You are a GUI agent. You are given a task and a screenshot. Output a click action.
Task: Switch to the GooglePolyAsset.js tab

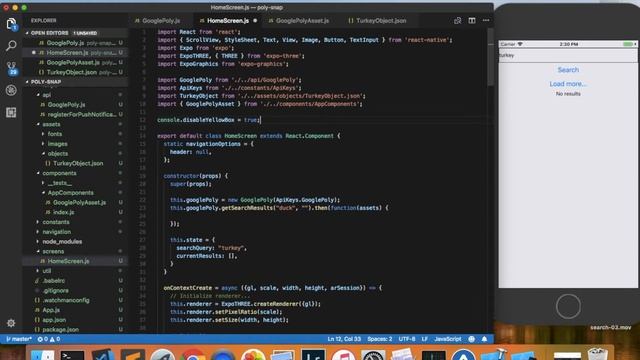(x=302, y=20)
